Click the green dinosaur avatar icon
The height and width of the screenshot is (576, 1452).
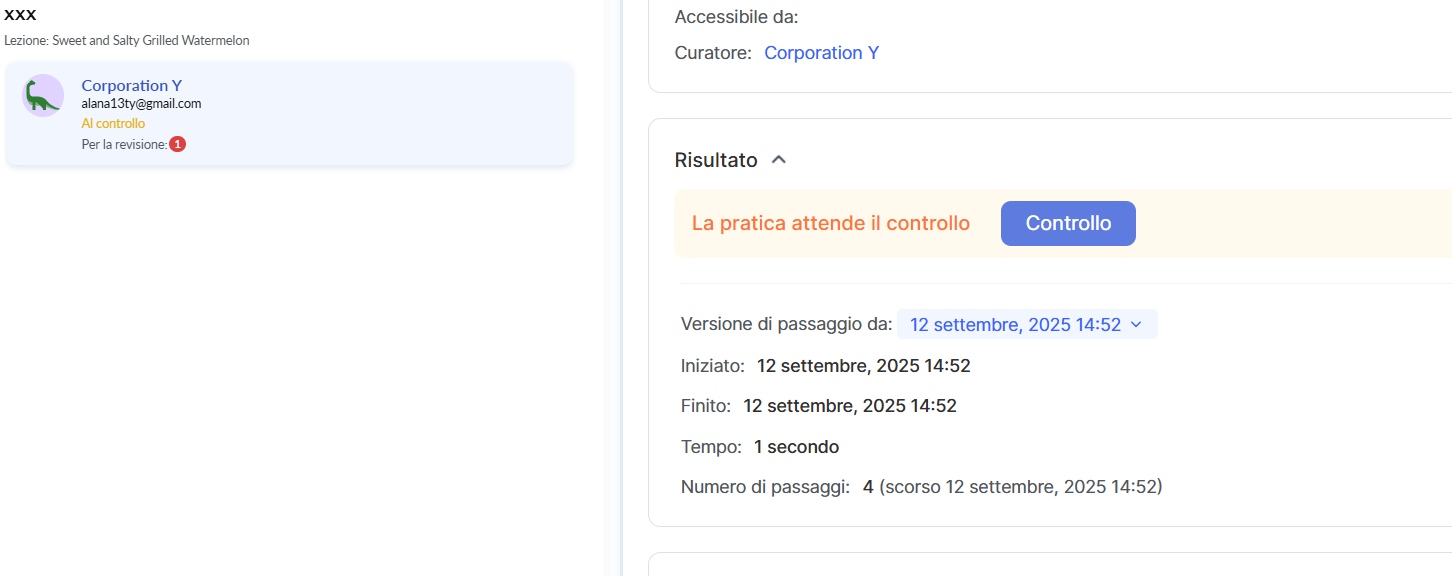[x=42, y=96]
